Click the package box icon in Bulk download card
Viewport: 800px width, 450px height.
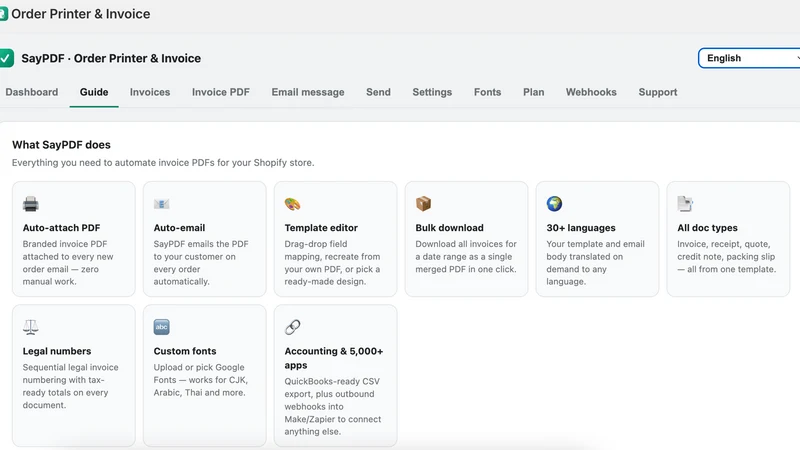pyautogui.click(x=423, y=204)
